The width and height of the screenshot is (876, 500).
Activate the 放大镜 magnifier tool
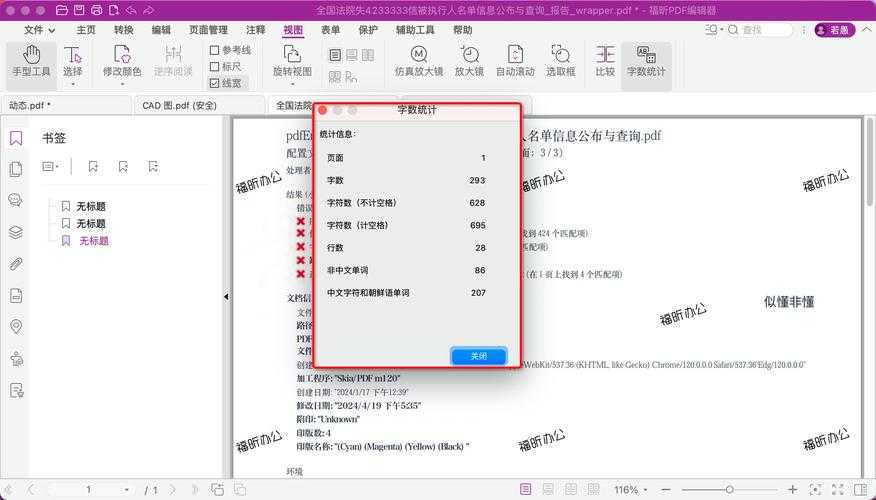(469, 61)
